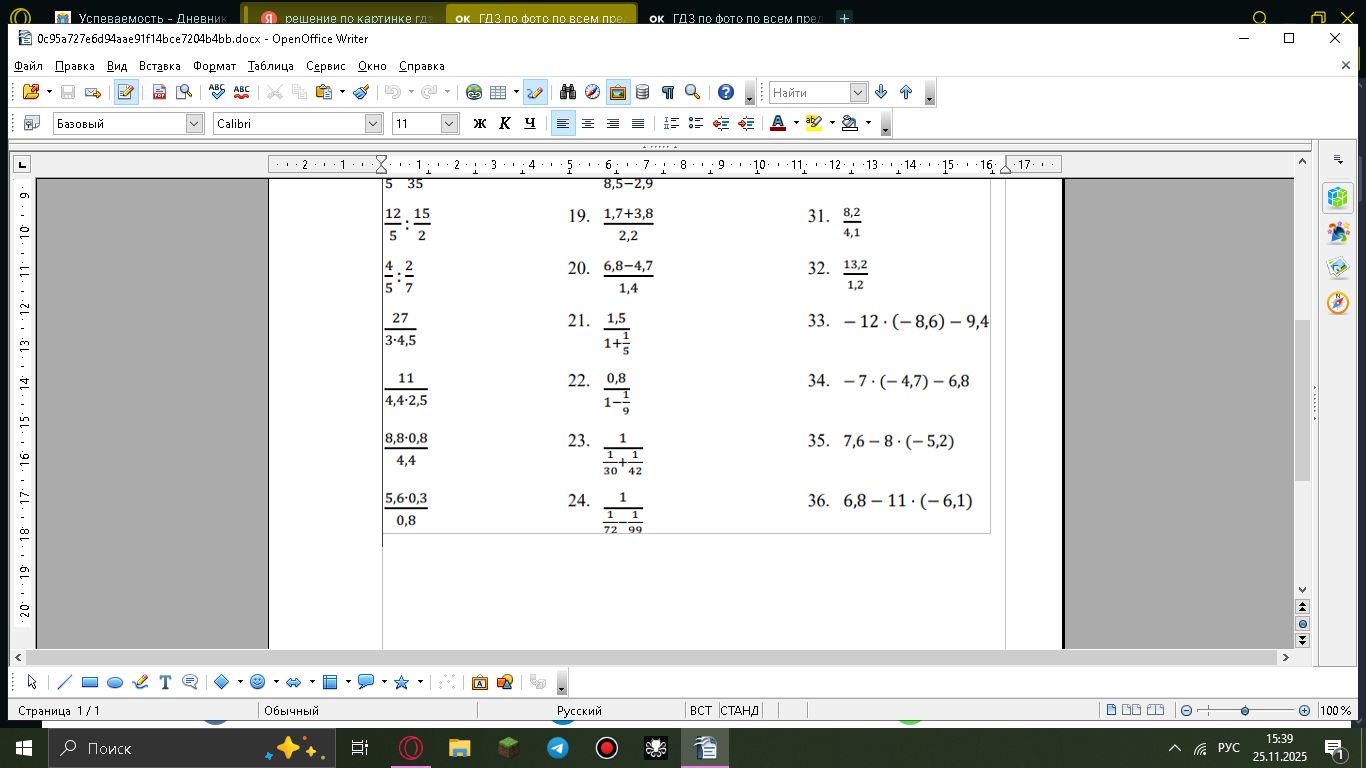Open the sidebar Gallery picture-frame icon

(x=1338, y=267)
